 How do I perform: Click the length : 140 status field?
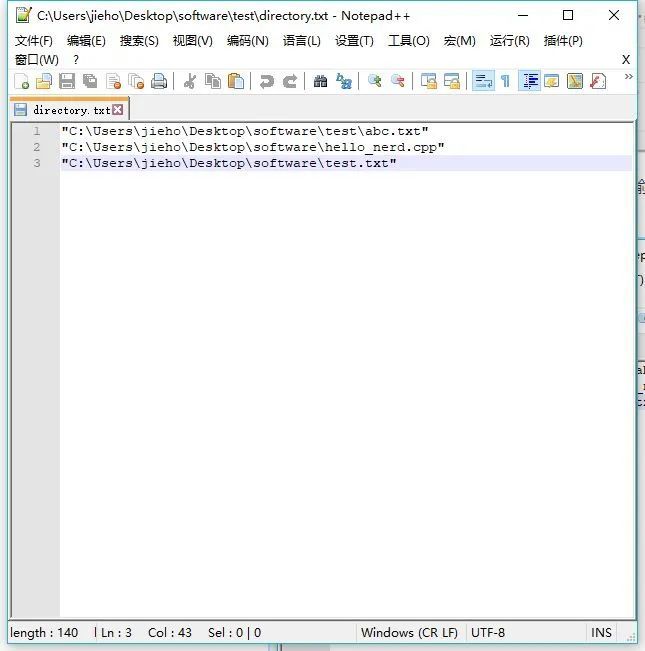pyautogui.click(x=44, y=633)
